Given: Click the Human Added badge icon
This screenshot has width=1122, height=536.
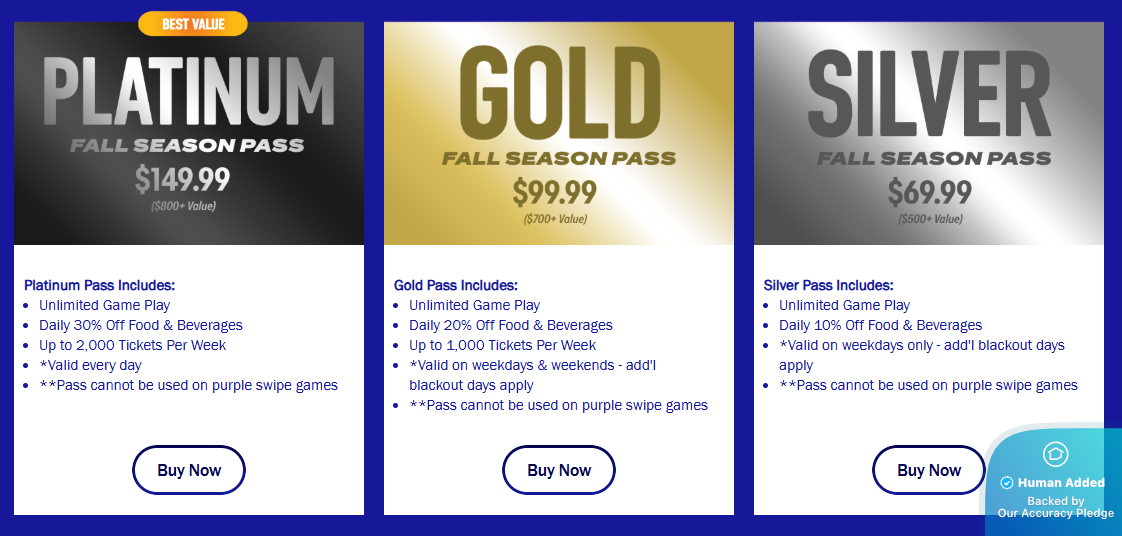Looking at the screenshot, I should 1055,454.
